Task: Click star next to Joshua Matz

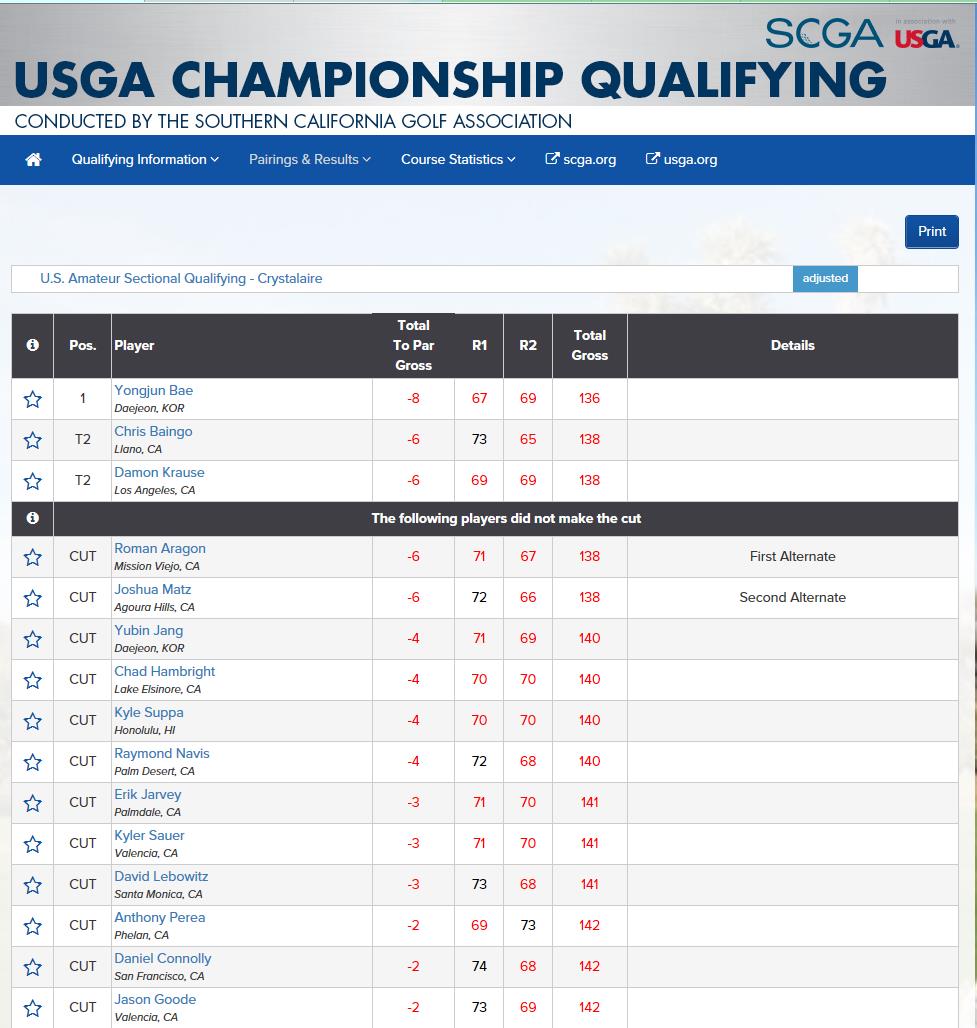Action: coord(33,598)
